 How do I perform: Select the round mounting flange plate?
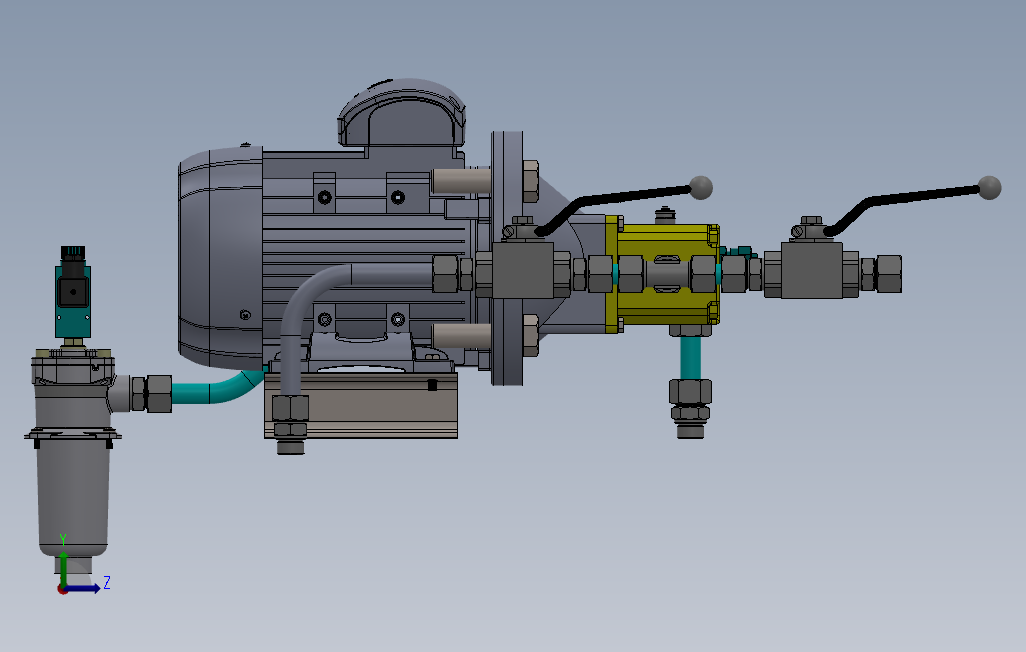click(507, 258)
